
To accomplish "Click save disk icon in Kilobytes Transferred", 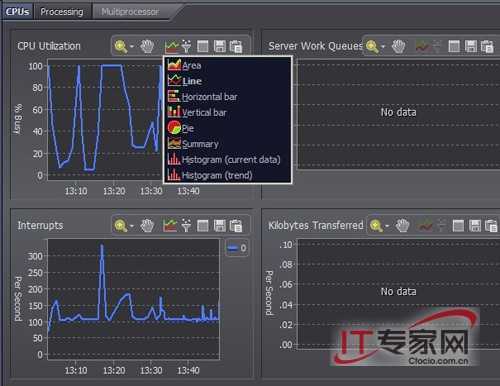I will (475, 226).
